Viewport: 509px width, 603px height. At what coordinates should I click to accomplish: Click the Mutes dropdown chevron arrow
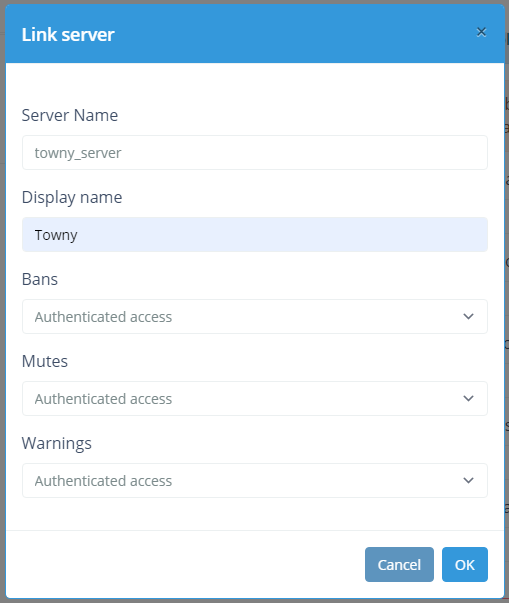click(468, 398)
